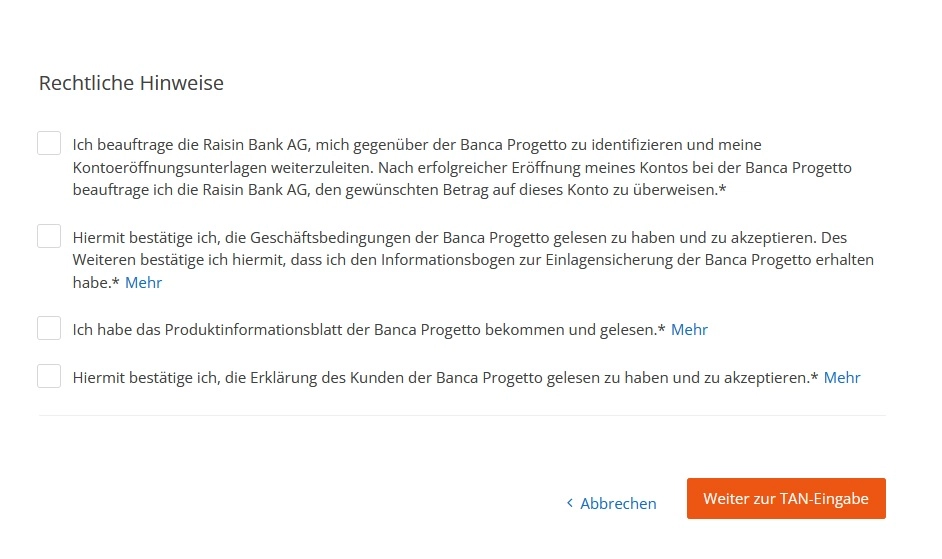Click the back chevron beside Abbrechen
This screenshot has width=942, height=559.
point(570,503)
